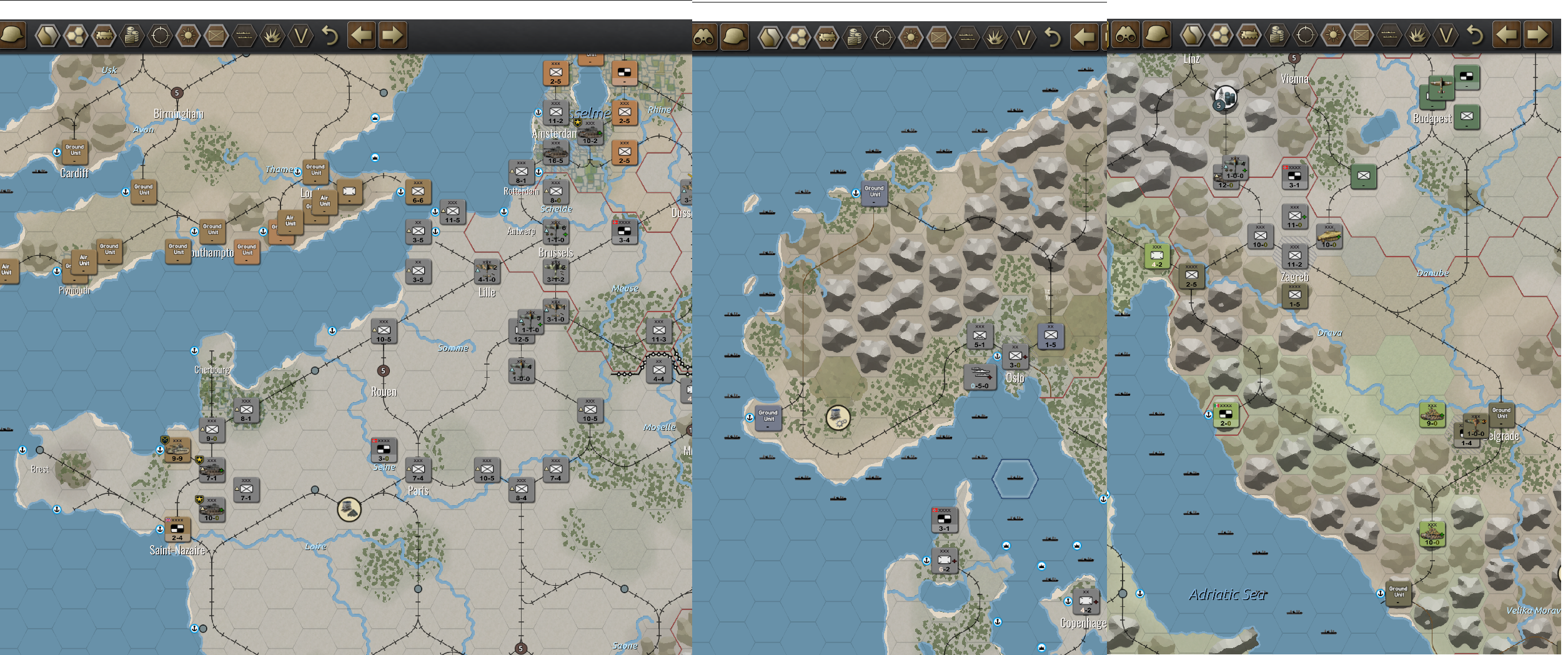Click the front lines icon in the Balkans map toolbar
This screenshot has height=655, width=1568.
point(1390,36)
